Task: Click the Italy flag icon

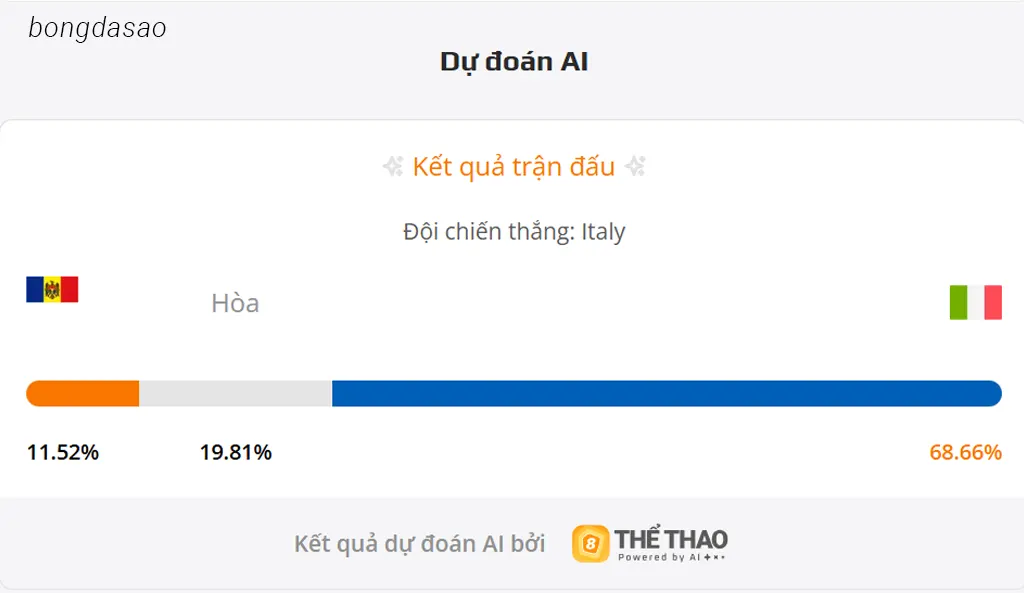Action: pos(974,303)
